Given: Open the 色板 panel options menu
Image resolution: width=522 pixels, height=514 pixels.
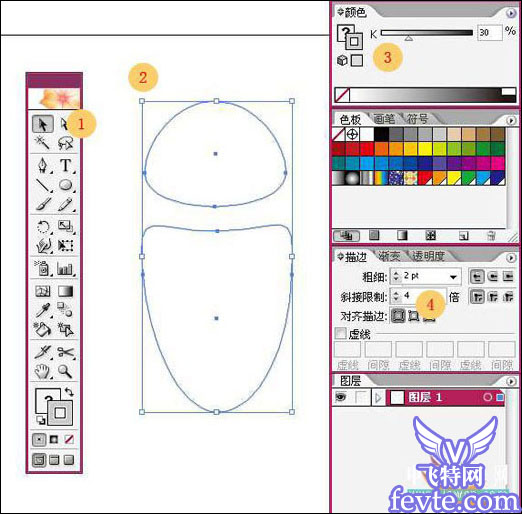Looking at the screenshot, I should tap(511, 120).
